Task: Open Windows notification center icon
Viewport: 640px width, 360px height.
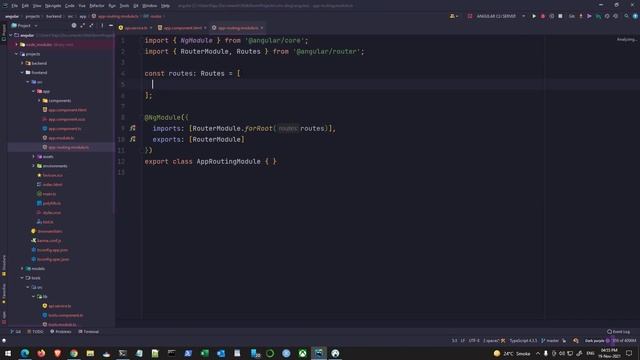Action: pyautogui.click(x=629, y=353)
